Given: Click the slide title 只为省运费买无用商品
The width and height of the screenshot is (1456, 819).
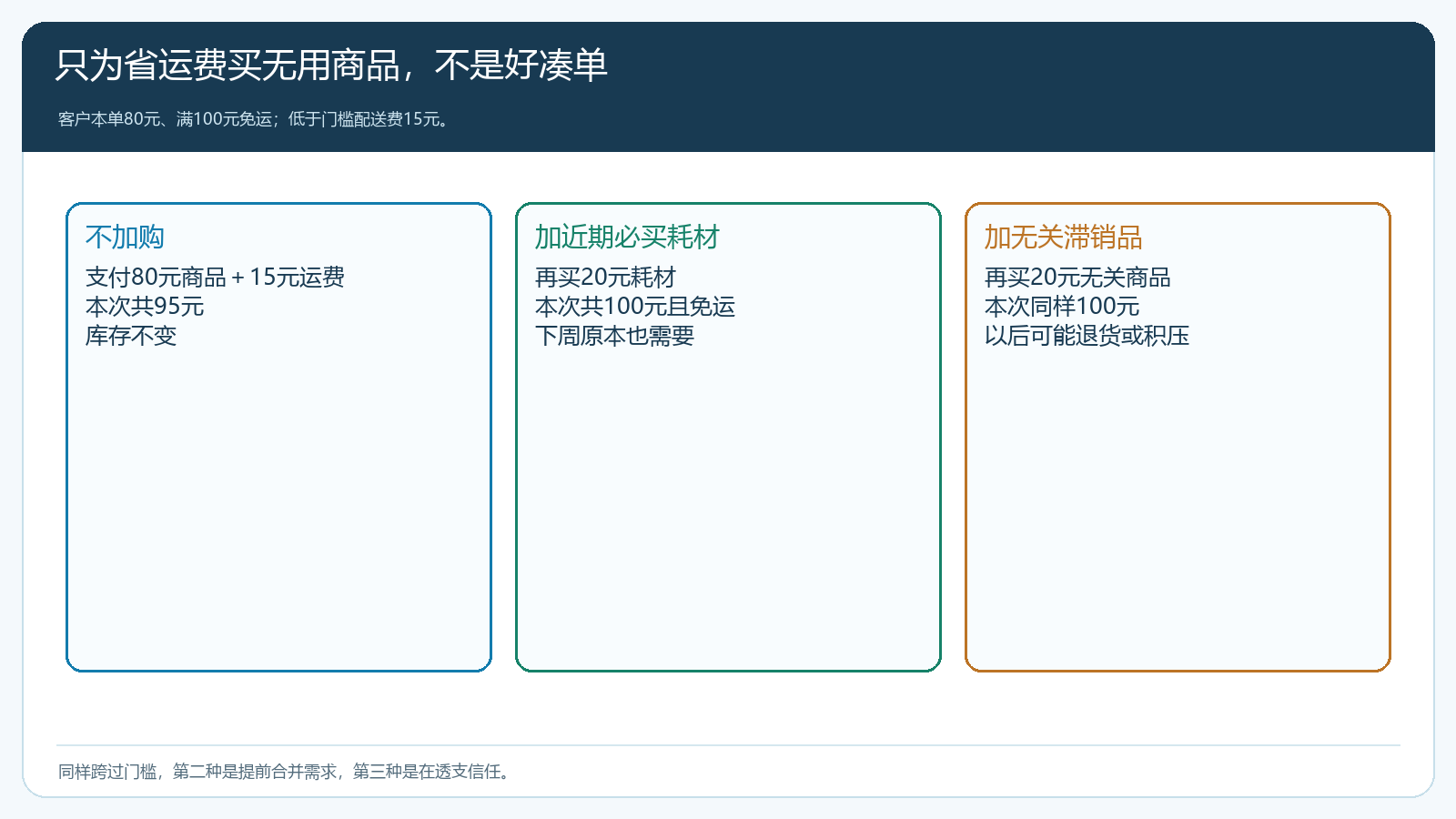Looking at the screenshot, I should [330, 66].
